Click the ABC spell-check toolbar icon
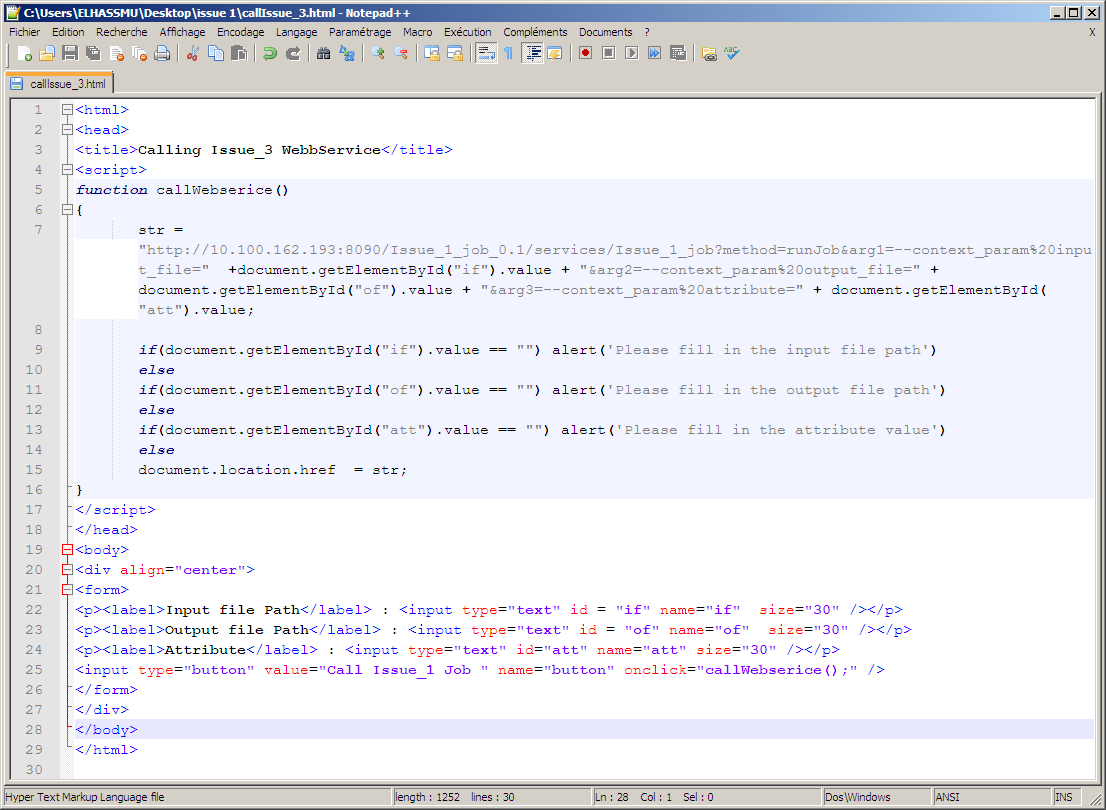This screenshot has height=810, width=1106. [732, 54]
